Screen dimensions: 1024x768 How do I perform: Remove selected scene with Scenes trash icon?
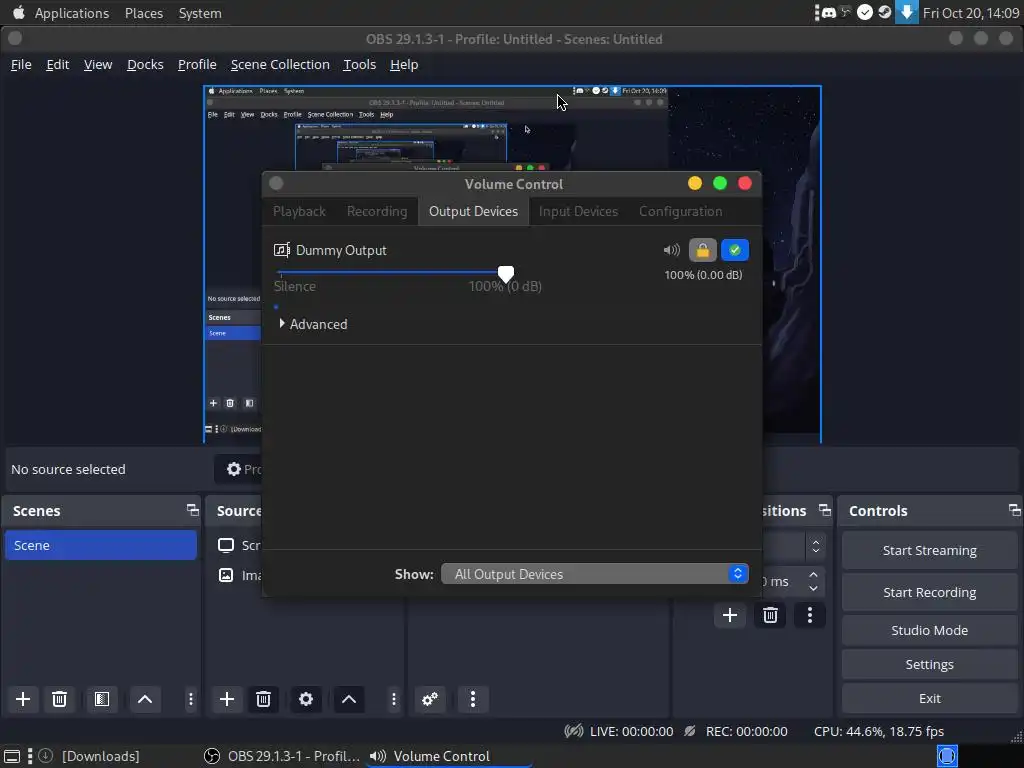59,699
